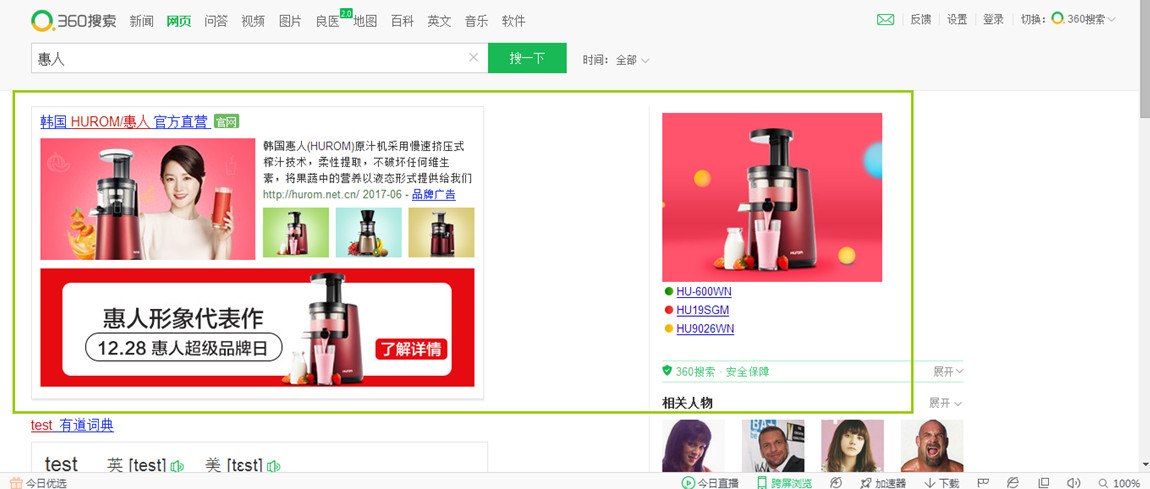Open 今日直播 in the status bar

point(710,482)
